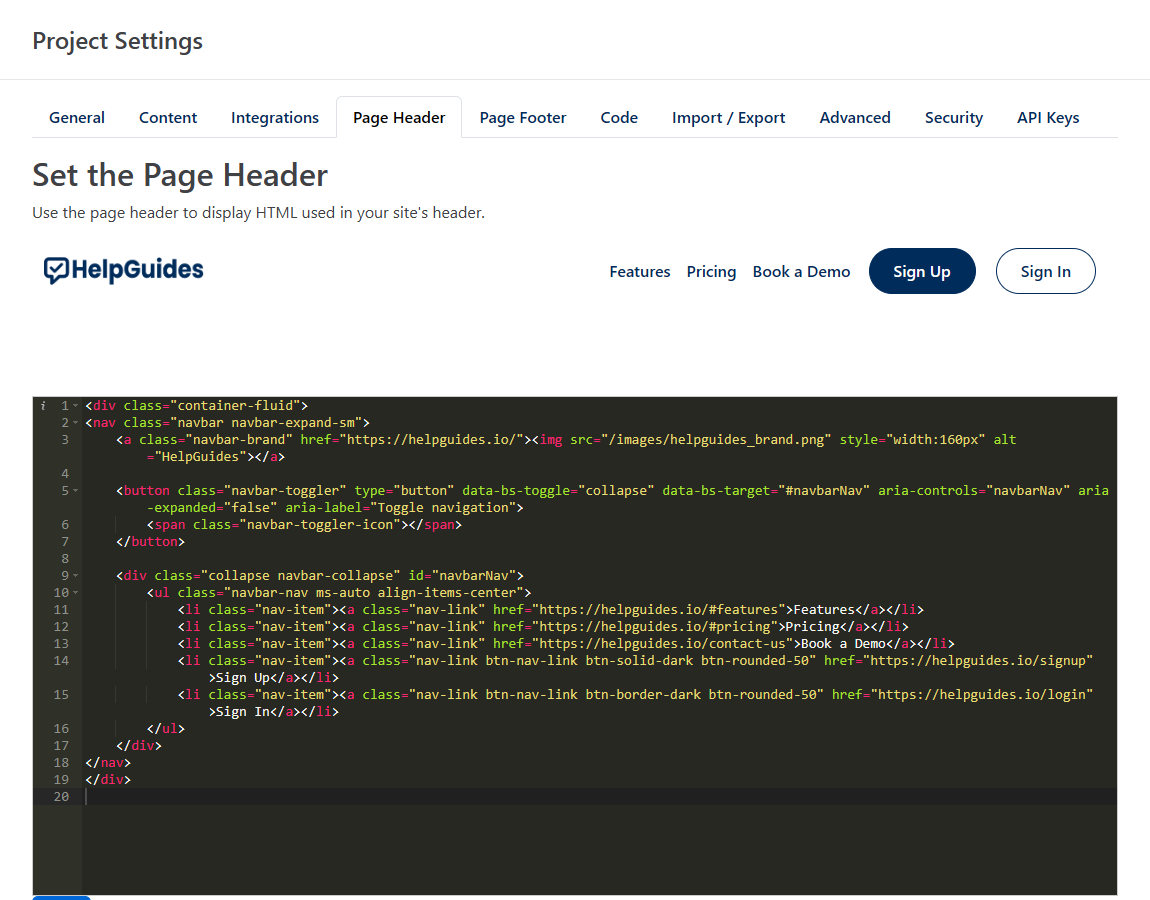Click line number 14 in the gutter
The image size is (1150, 900).
pyautogui.click(x=61, y=661)
